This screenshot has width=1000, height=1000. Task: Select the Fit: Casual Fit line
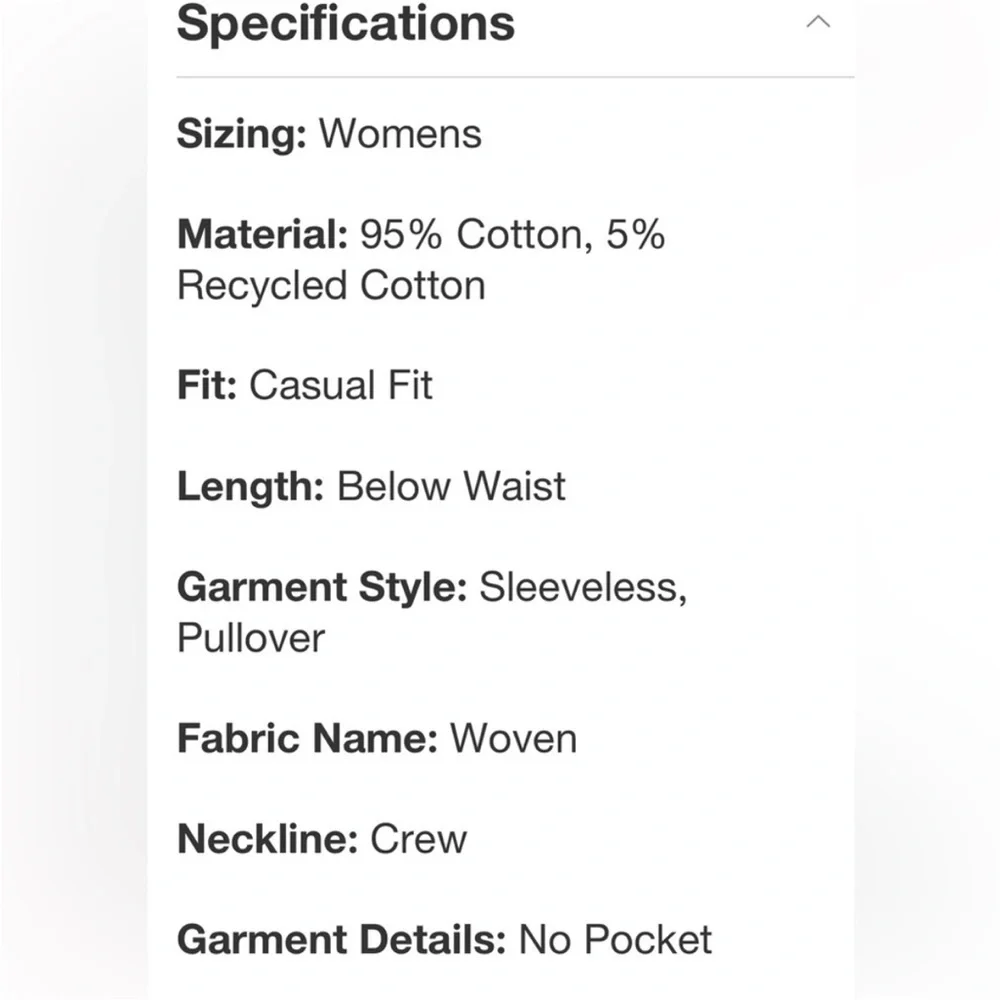pyautogui.click(x=305, y=385)
